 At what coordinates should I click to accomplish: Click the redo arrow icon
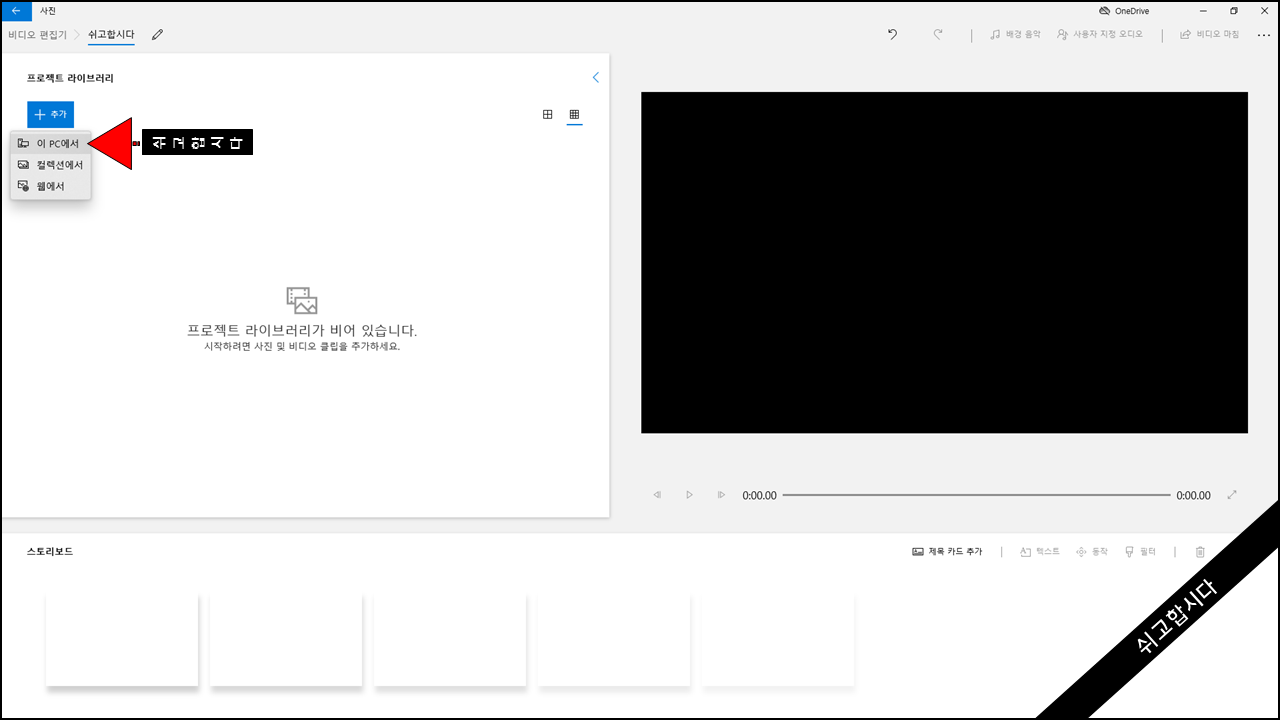(938, 34)
